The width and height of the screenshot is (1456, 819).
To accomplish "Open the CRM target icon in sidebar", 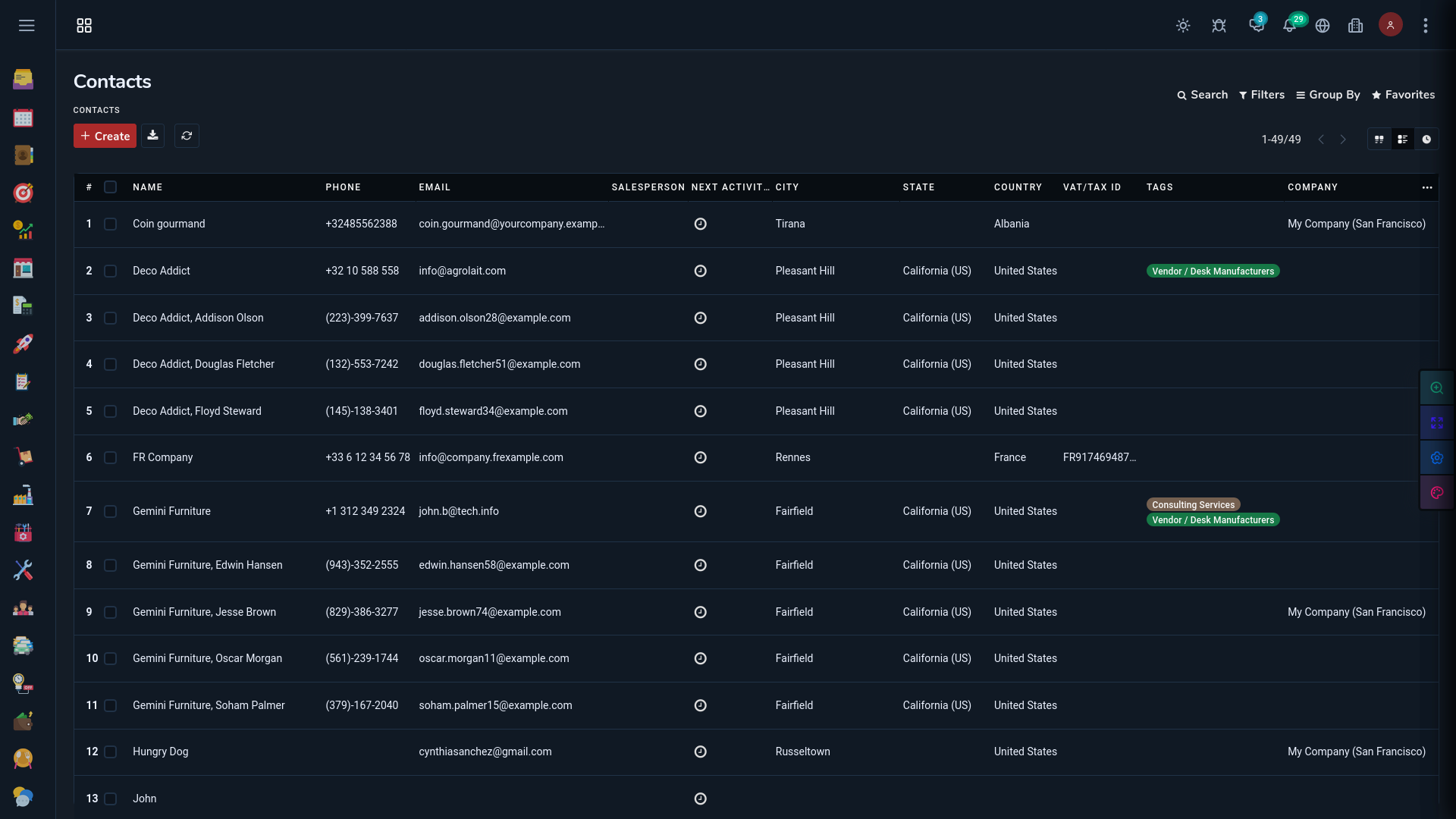I will coord(23,193).
